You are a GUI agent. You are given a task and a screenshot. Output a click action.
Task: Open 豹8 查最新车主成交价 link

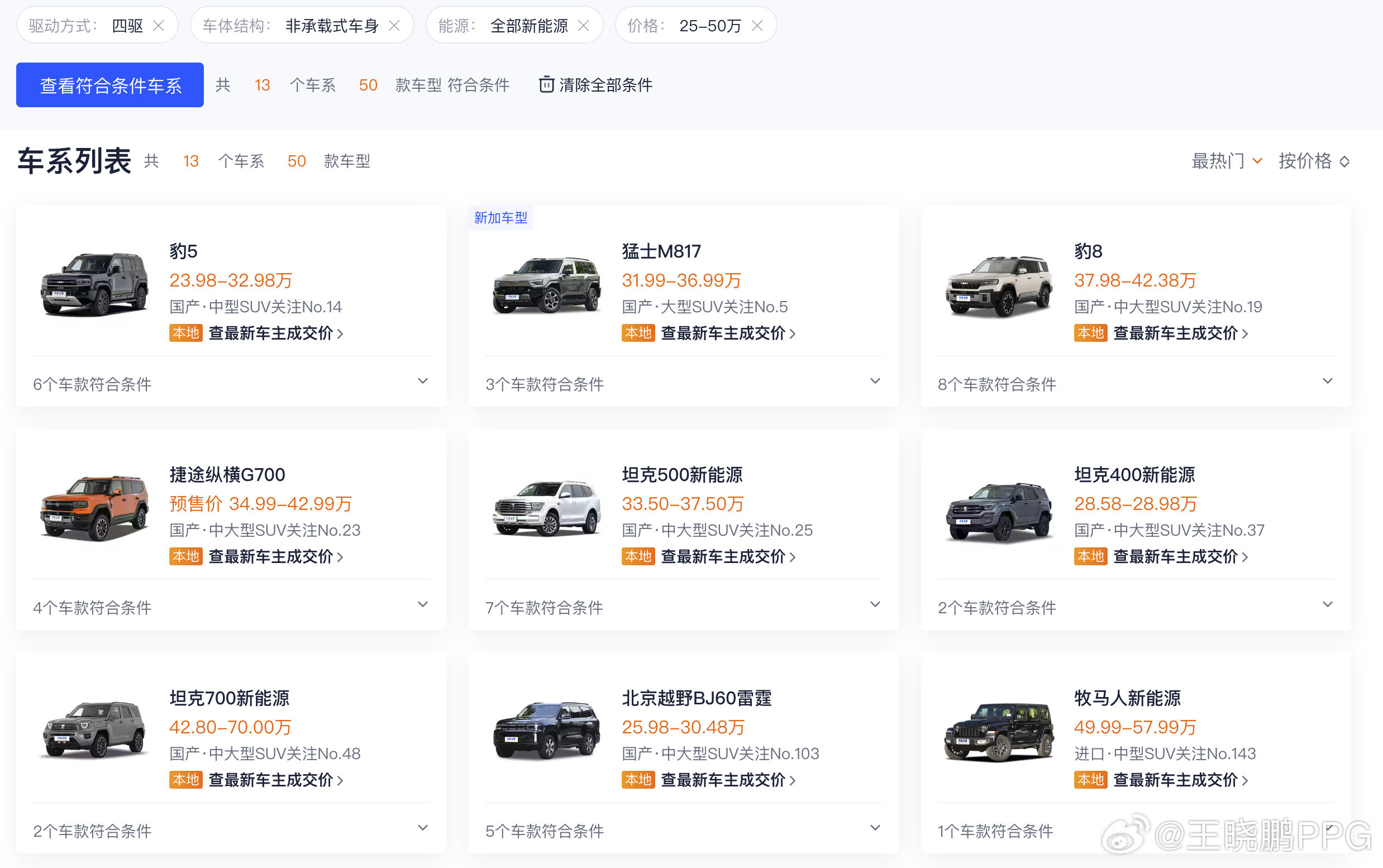[1180, 333]
